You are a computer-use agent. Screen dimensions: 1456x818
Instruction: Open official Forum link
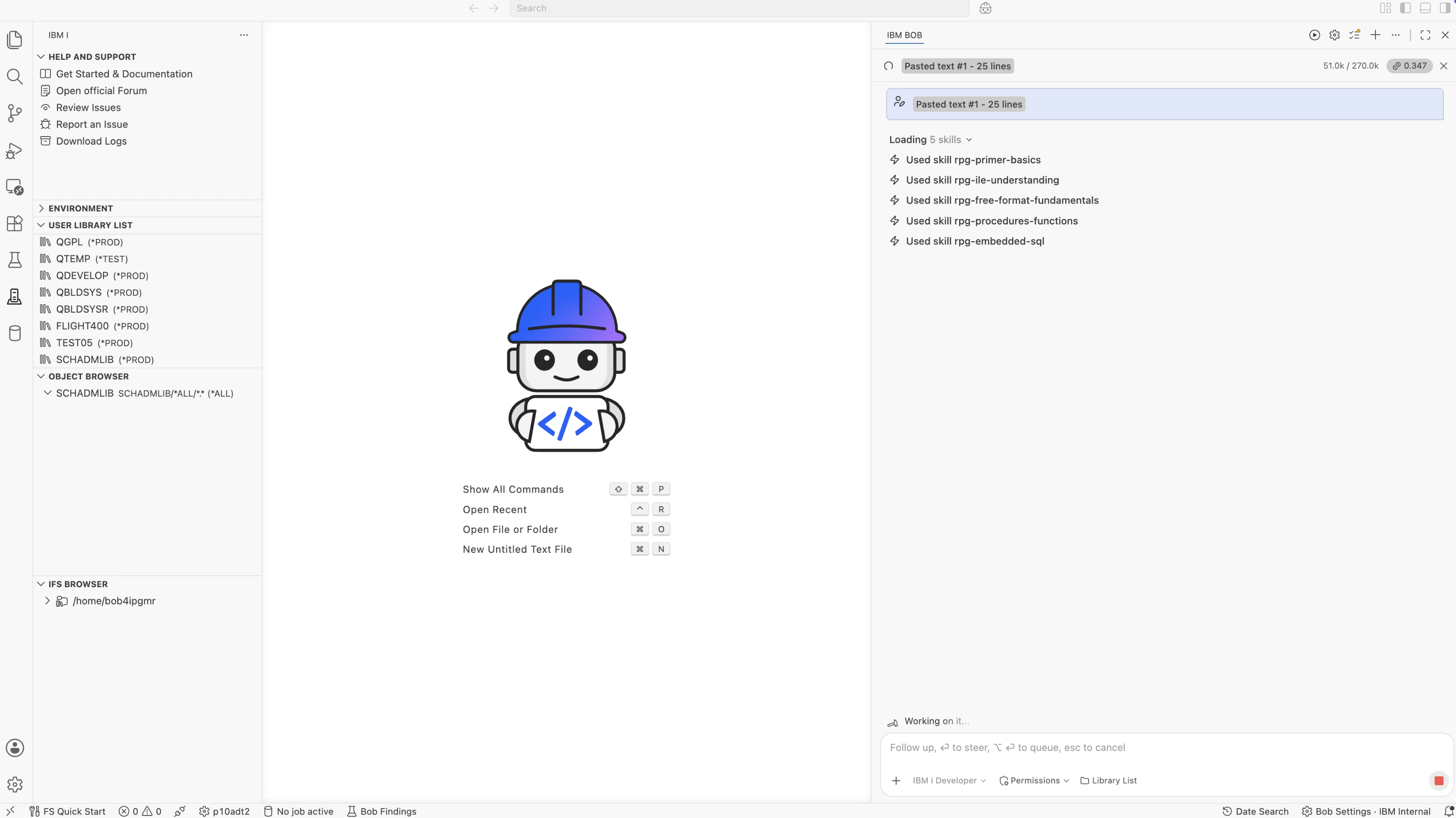point(101,90)
